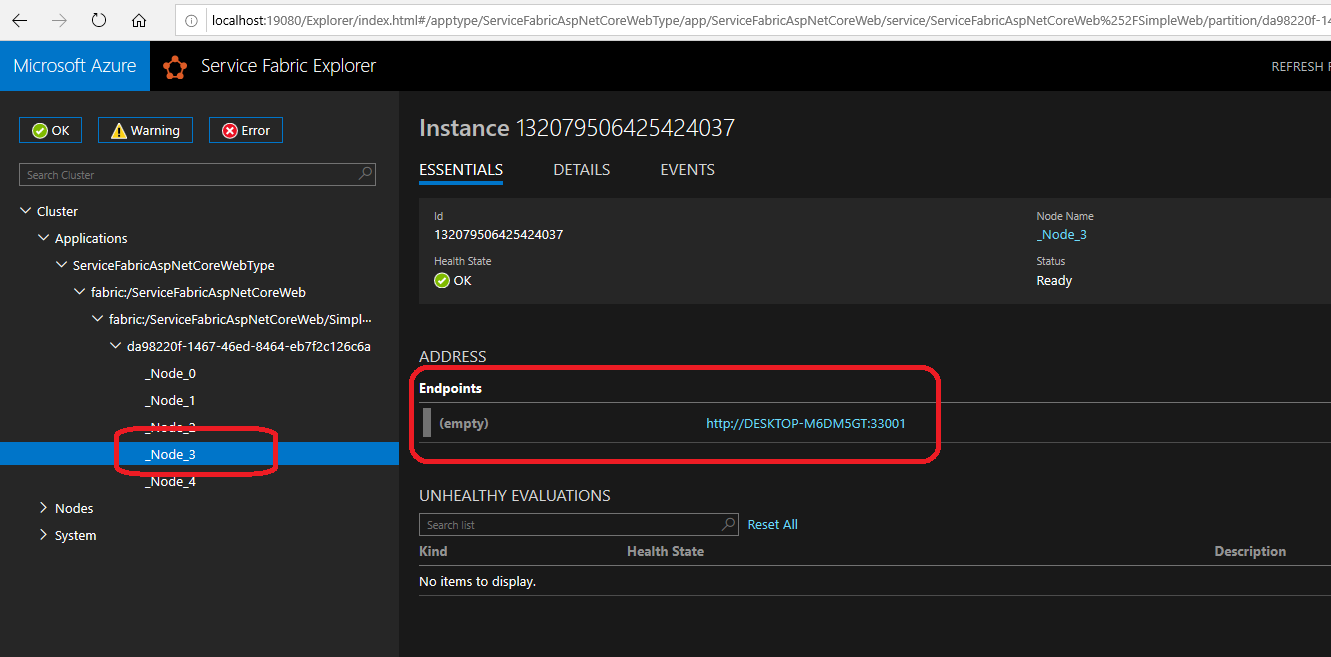1331x657 pixels.
Task: Click the Microsoft Azure header link
Action: [x=75, y=66]
